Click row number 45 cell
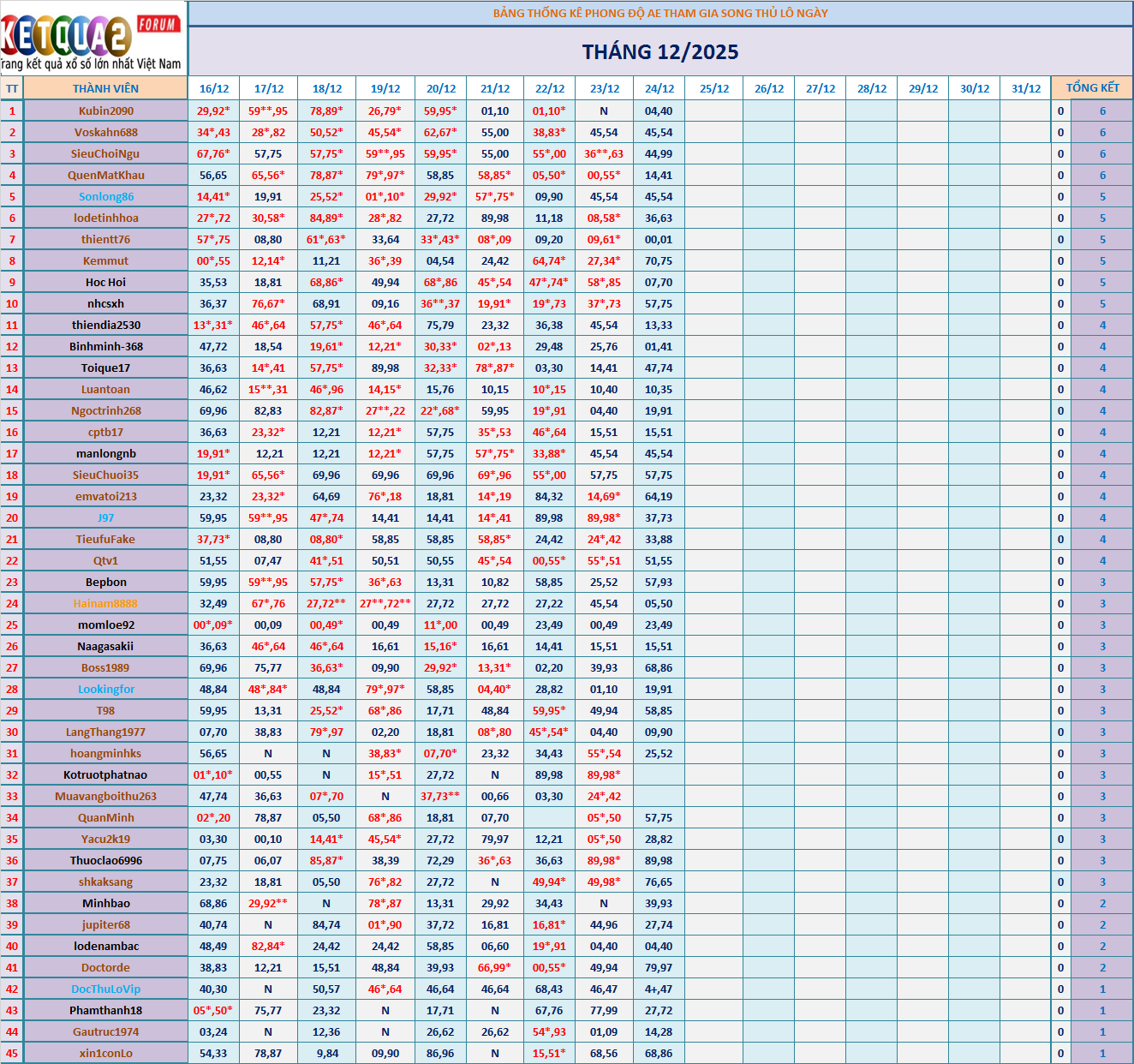The image size is (1134, 1064). 12,1053
